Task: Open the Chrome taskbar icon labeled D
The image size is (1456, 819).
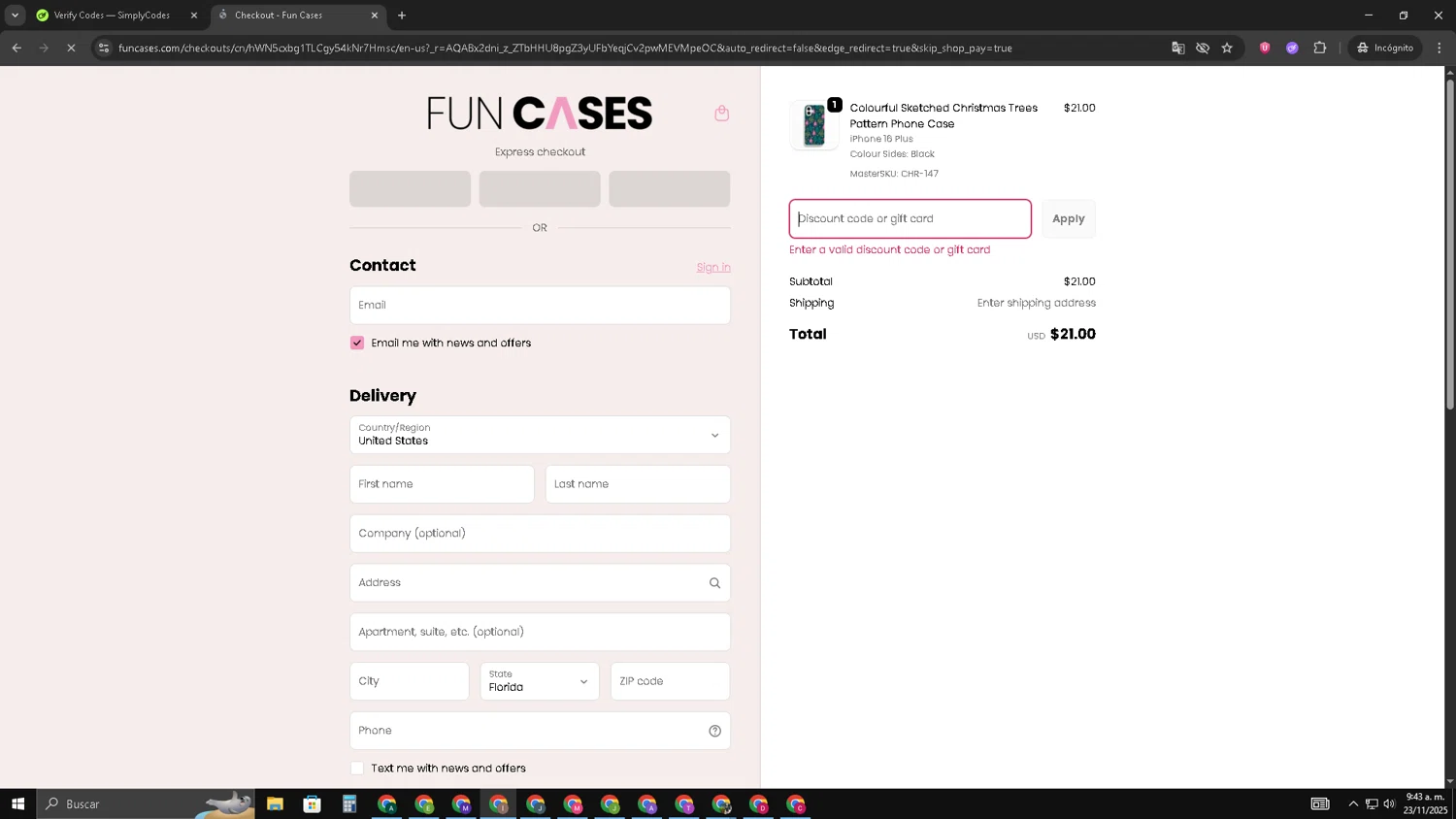Action: 758,803
